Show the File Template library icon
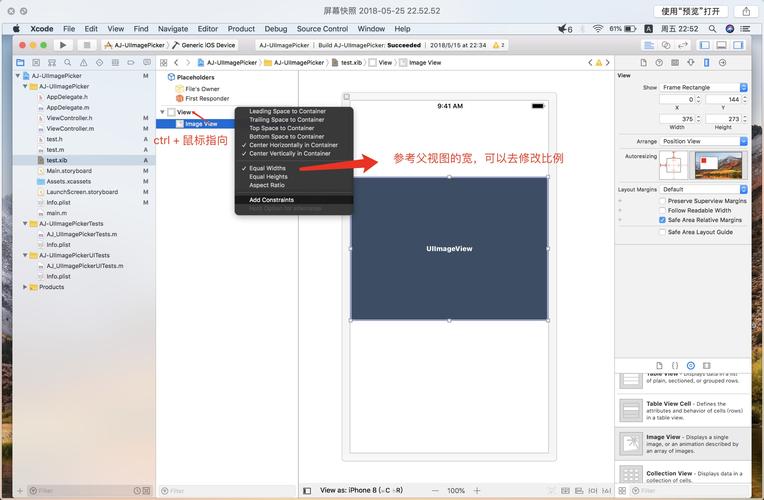The image size is (764, 500). point(659,365)
